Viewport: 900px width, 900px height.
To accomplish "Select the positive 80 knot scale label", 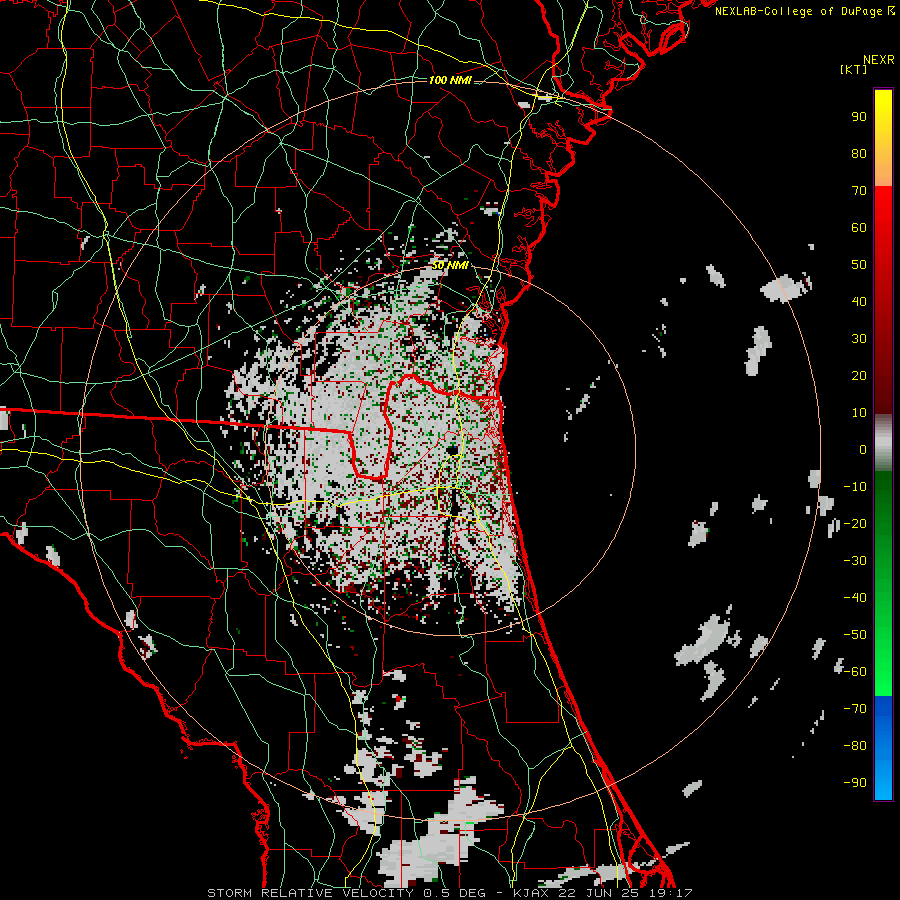I will (x=859, y=154).
